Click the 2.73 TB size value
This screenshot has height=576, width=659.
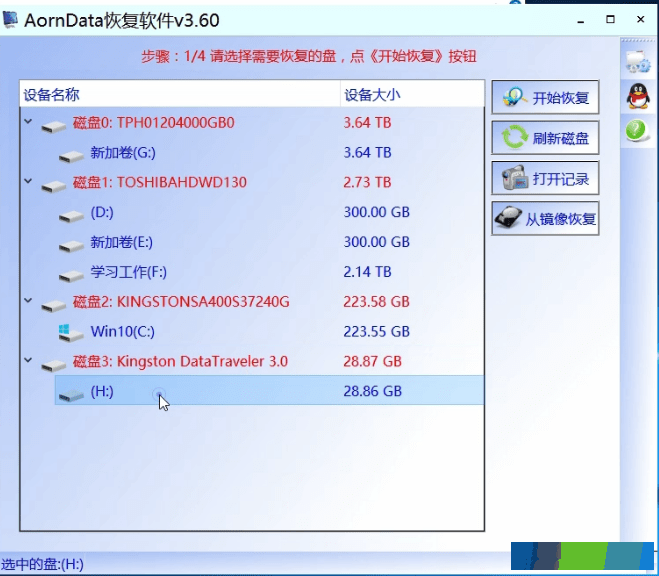pos(367,182)
